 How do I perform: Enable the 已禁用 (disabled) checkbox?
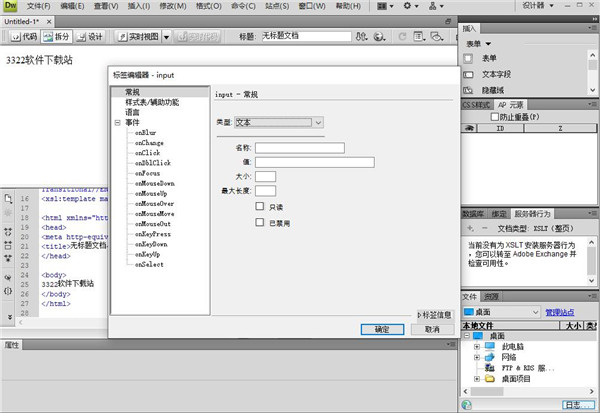(260, 223)
